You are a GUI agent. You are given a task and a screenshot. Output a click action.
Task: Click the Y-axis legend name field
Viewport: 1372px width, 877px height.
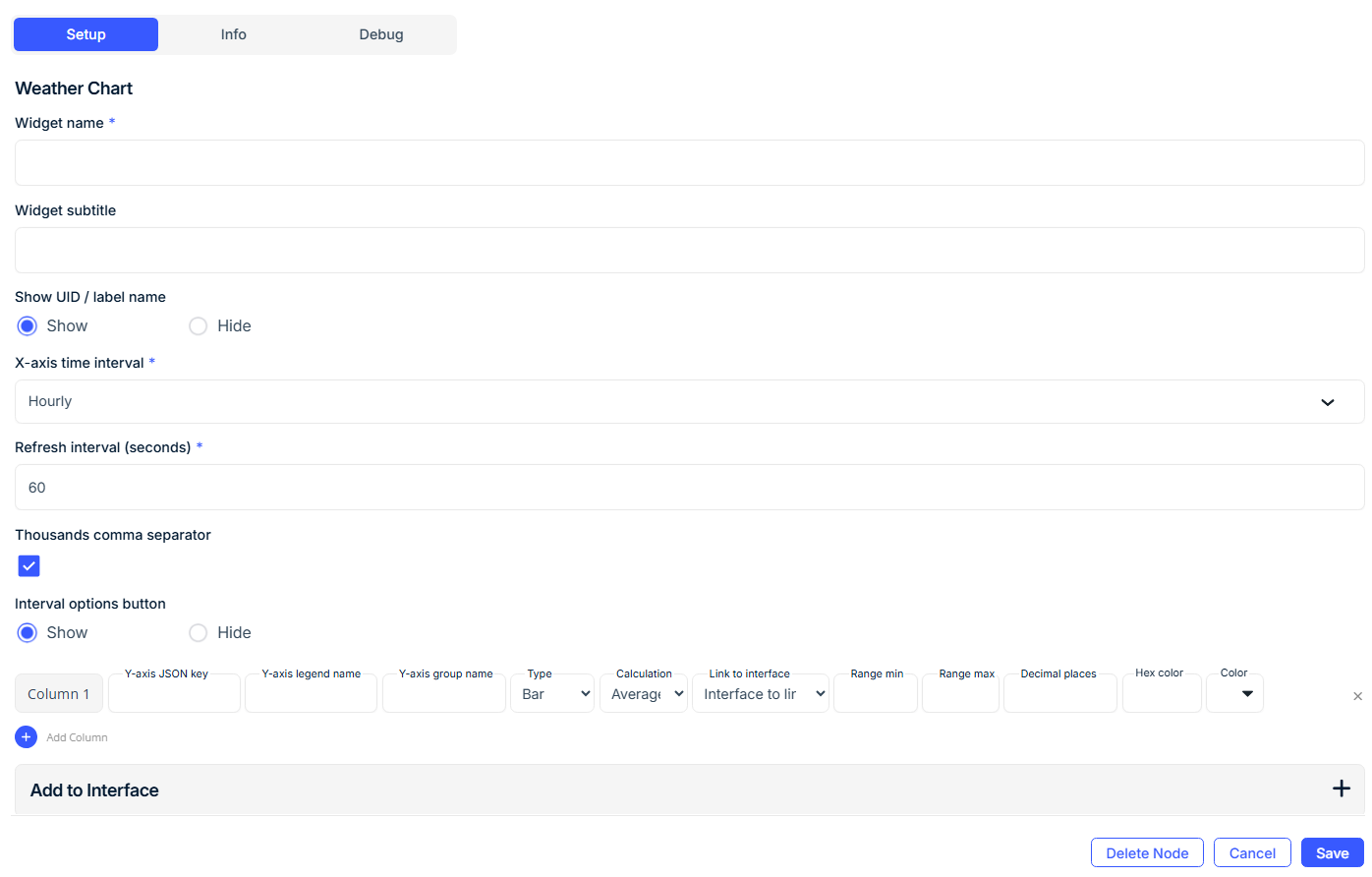pos(311,693)
